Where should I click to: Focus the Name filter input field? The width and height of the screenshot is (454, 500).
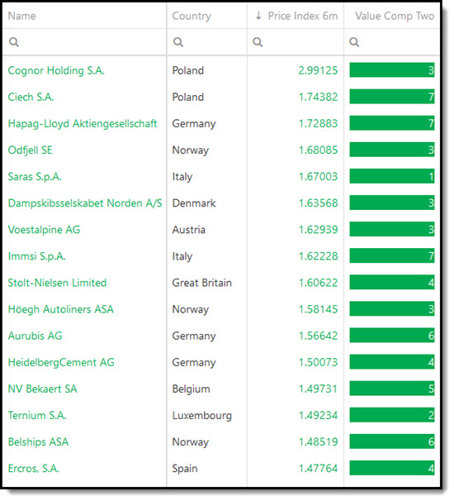pos(84,42)
